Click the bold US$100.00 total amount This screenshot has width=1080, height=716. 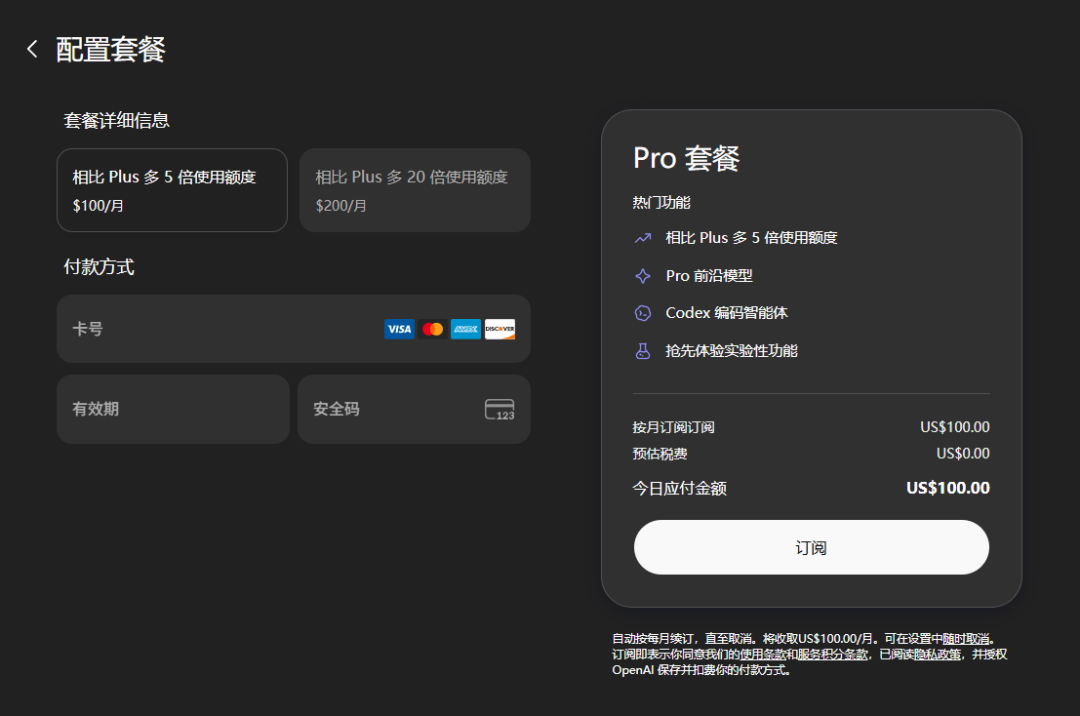point(948,488)
